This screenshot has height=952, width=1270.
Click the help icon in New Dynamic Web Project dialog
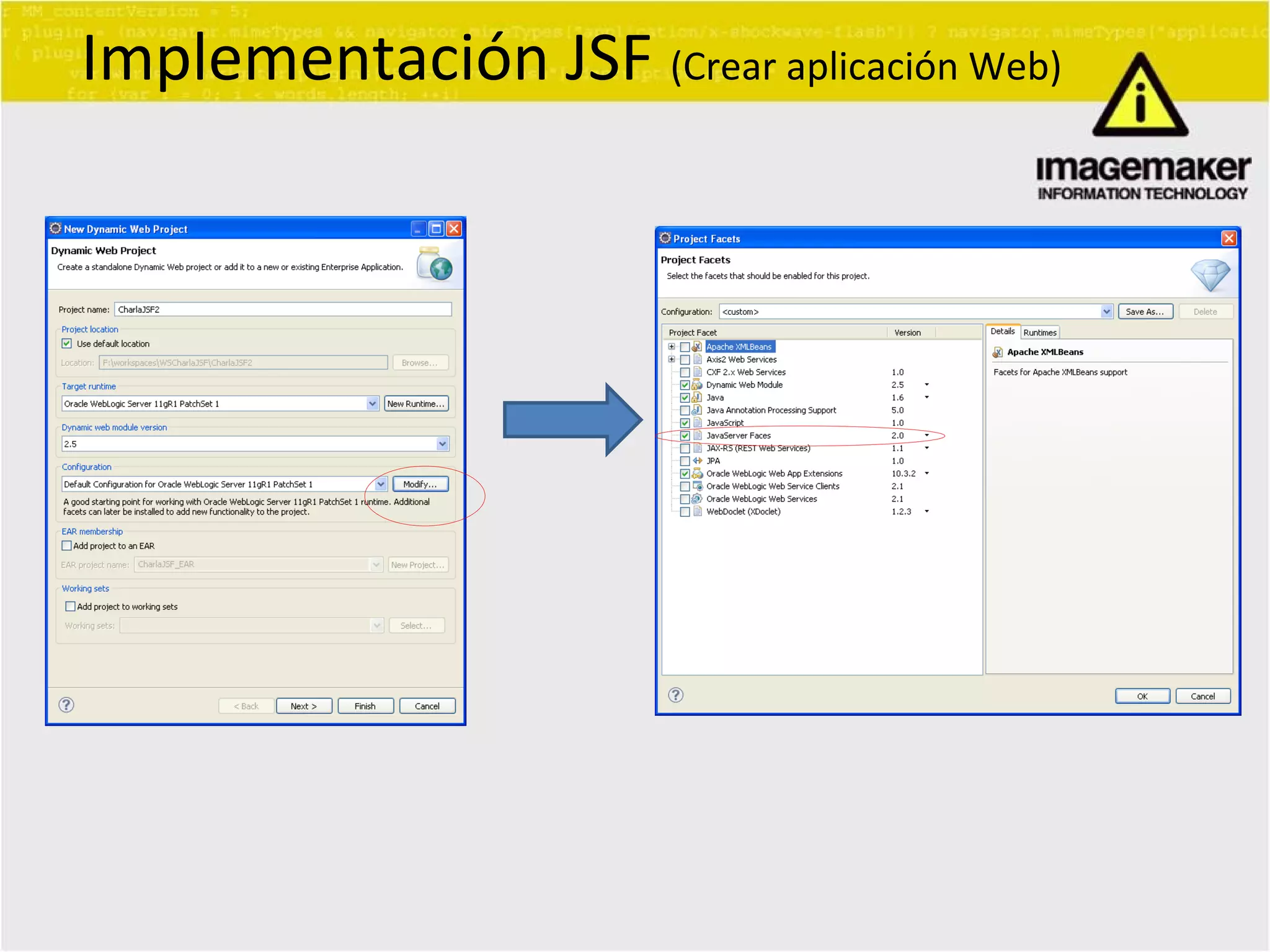(66, 705)
